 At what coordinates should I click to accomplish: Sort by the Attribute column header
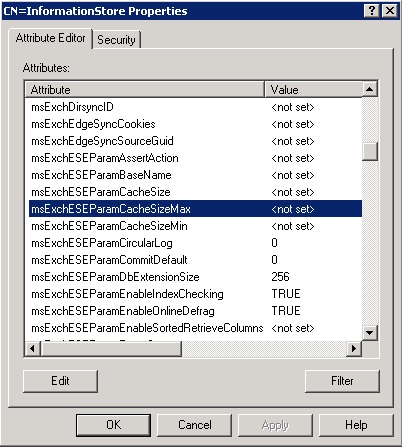[145, 89]
